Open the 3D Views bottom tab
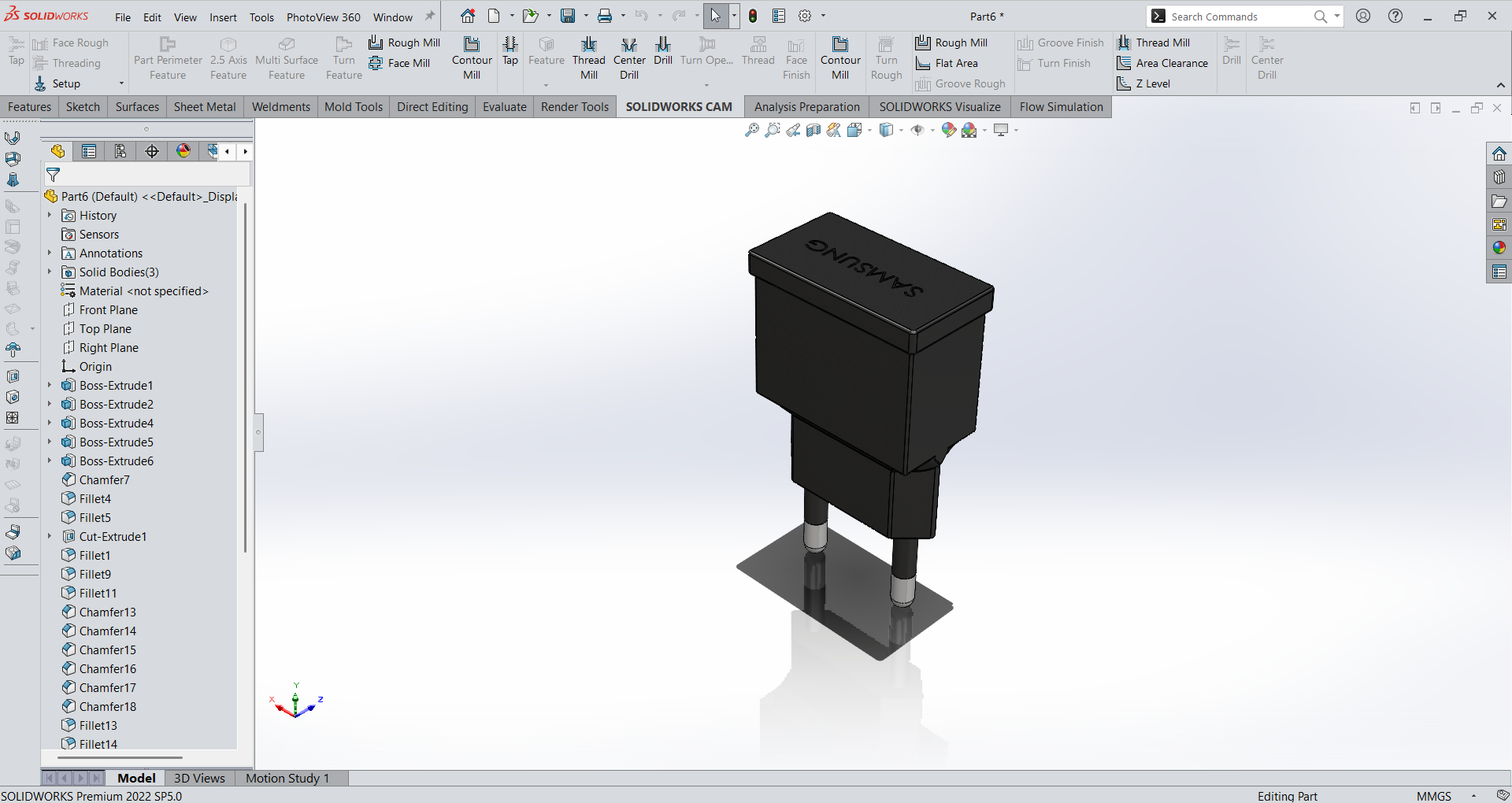Image resolution: width=1512 pixels, height=803 pixels. point(199,778)
